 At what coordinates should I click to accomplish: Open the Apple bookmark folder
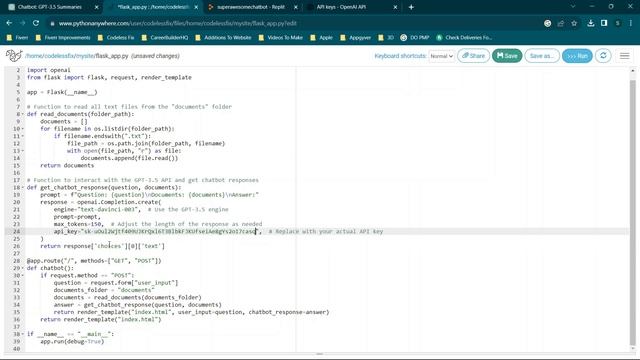tap(322, 38)
